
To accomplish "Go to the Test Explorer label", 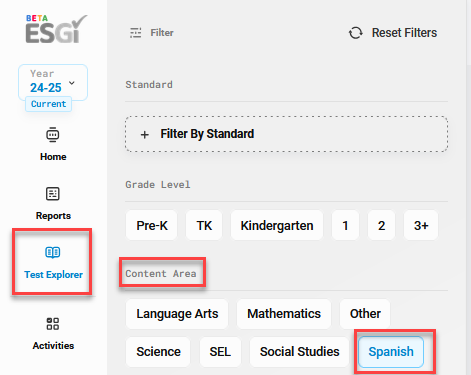I will 53,275.
